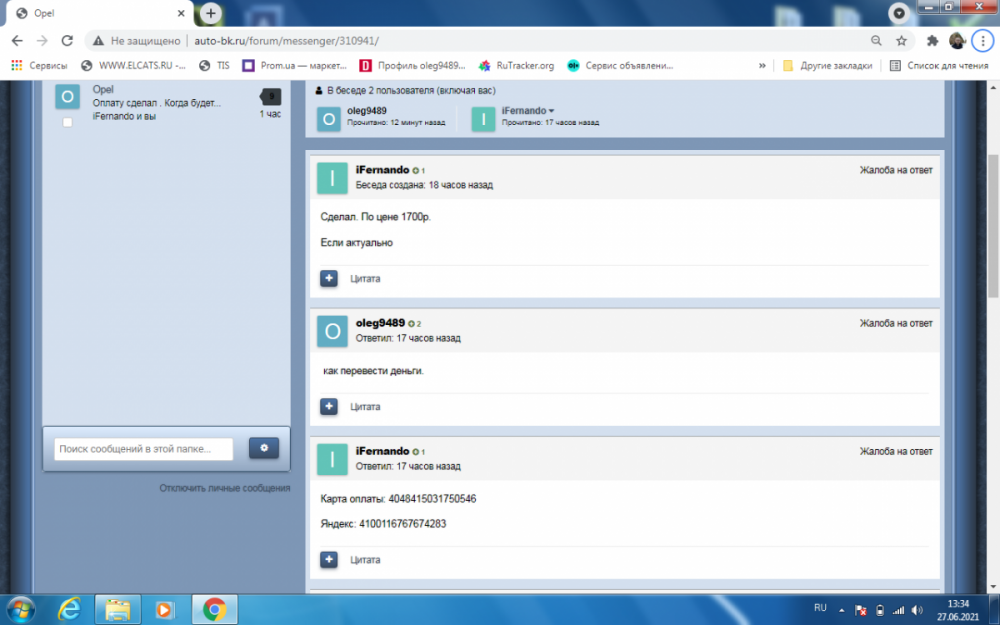Open the iFernando author name on the payment card message

pos(382,451)
